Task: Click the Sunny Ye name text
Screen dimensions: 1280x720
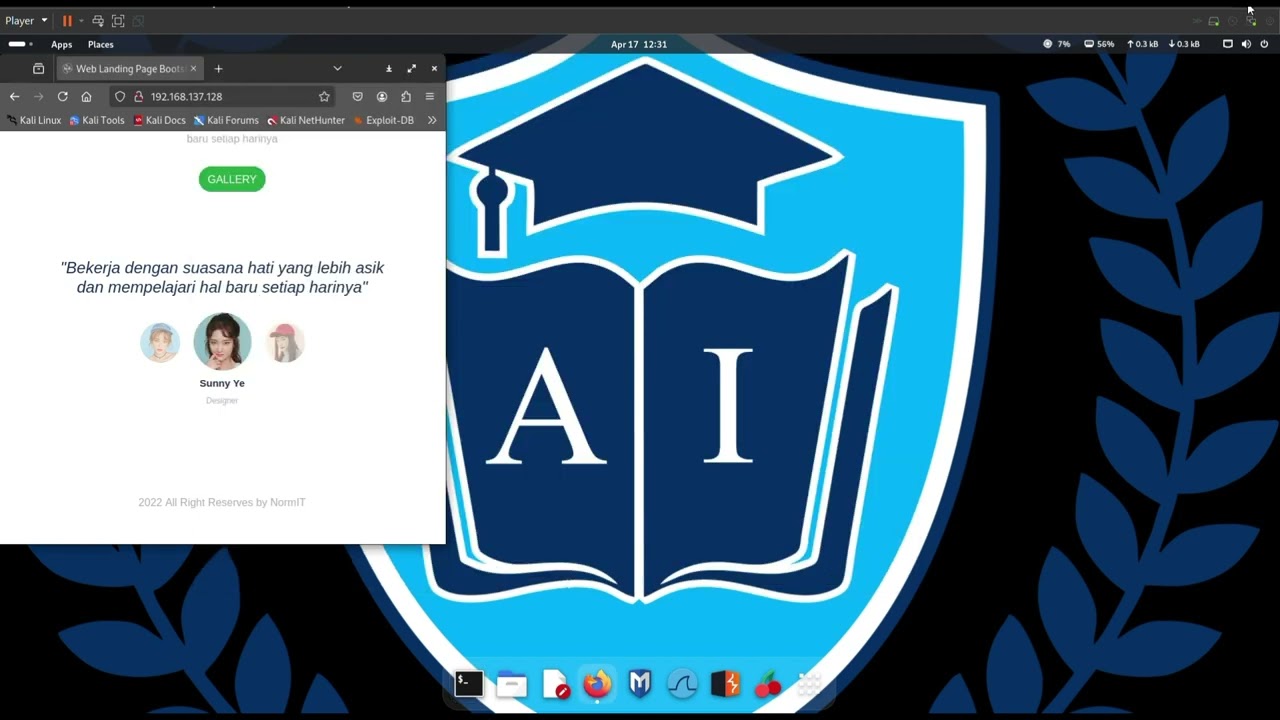Action: 222,383
